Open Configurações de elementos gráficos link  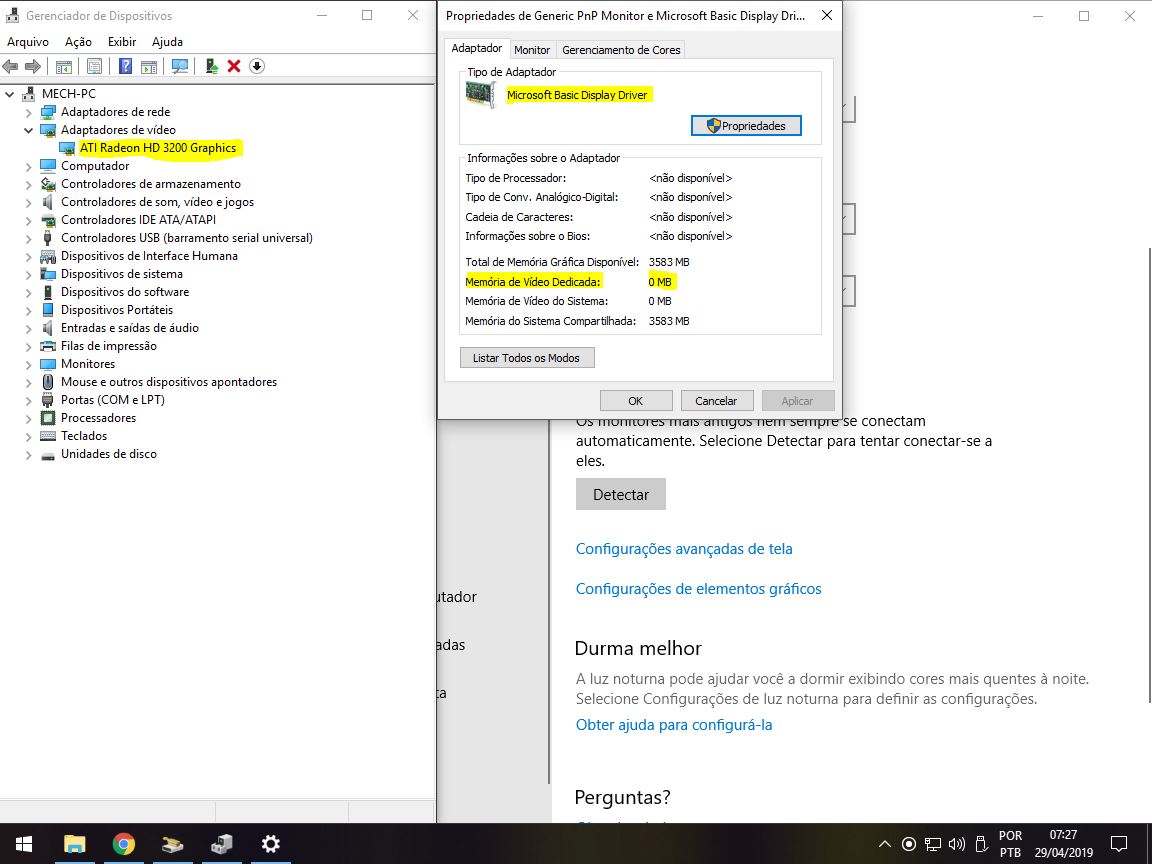tap(699, 588)
